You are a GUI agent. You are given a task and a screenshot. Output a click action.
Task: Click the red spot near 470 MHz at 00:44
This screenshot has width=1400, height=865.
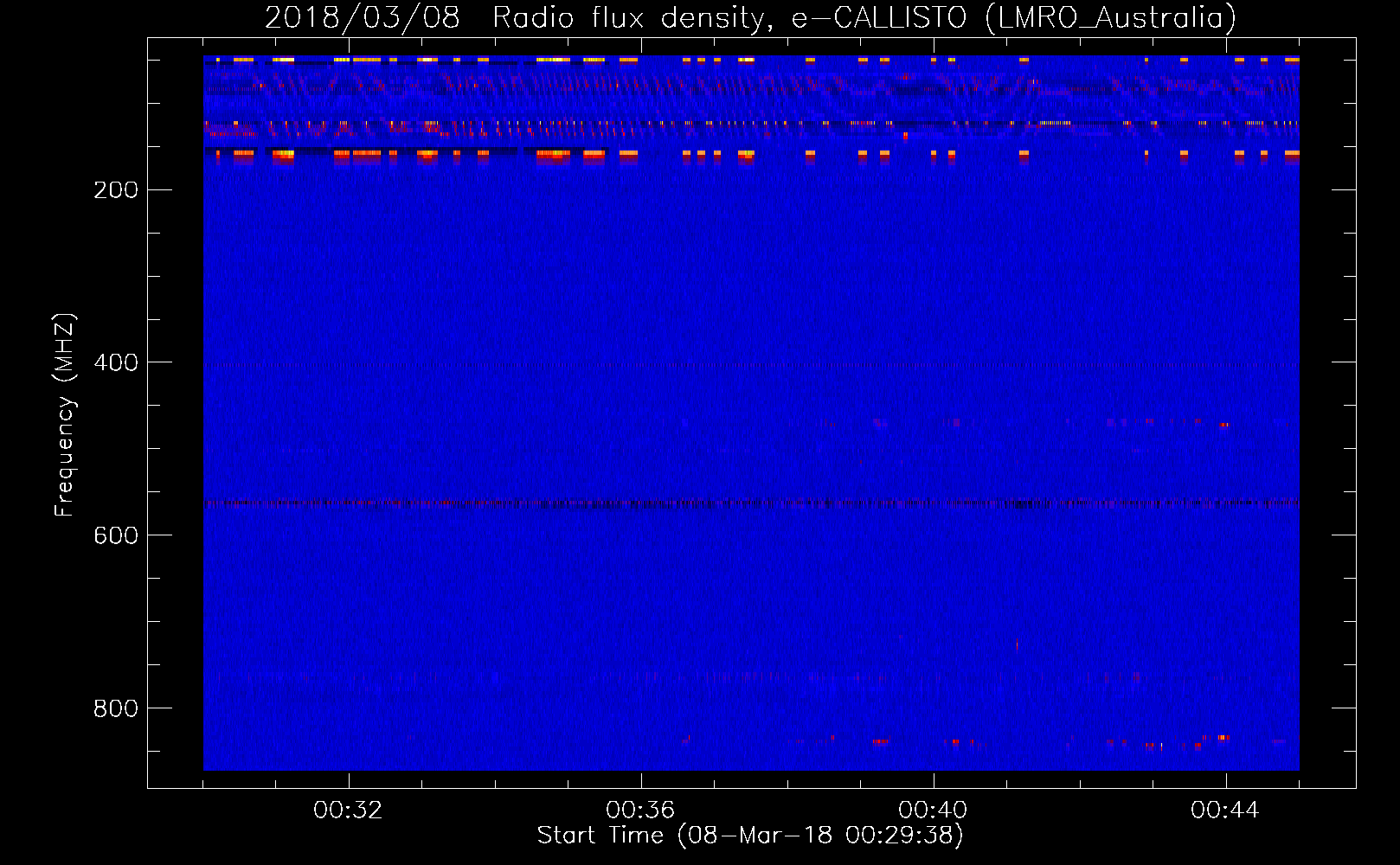pyautogui.click(x=1223, y=425)
